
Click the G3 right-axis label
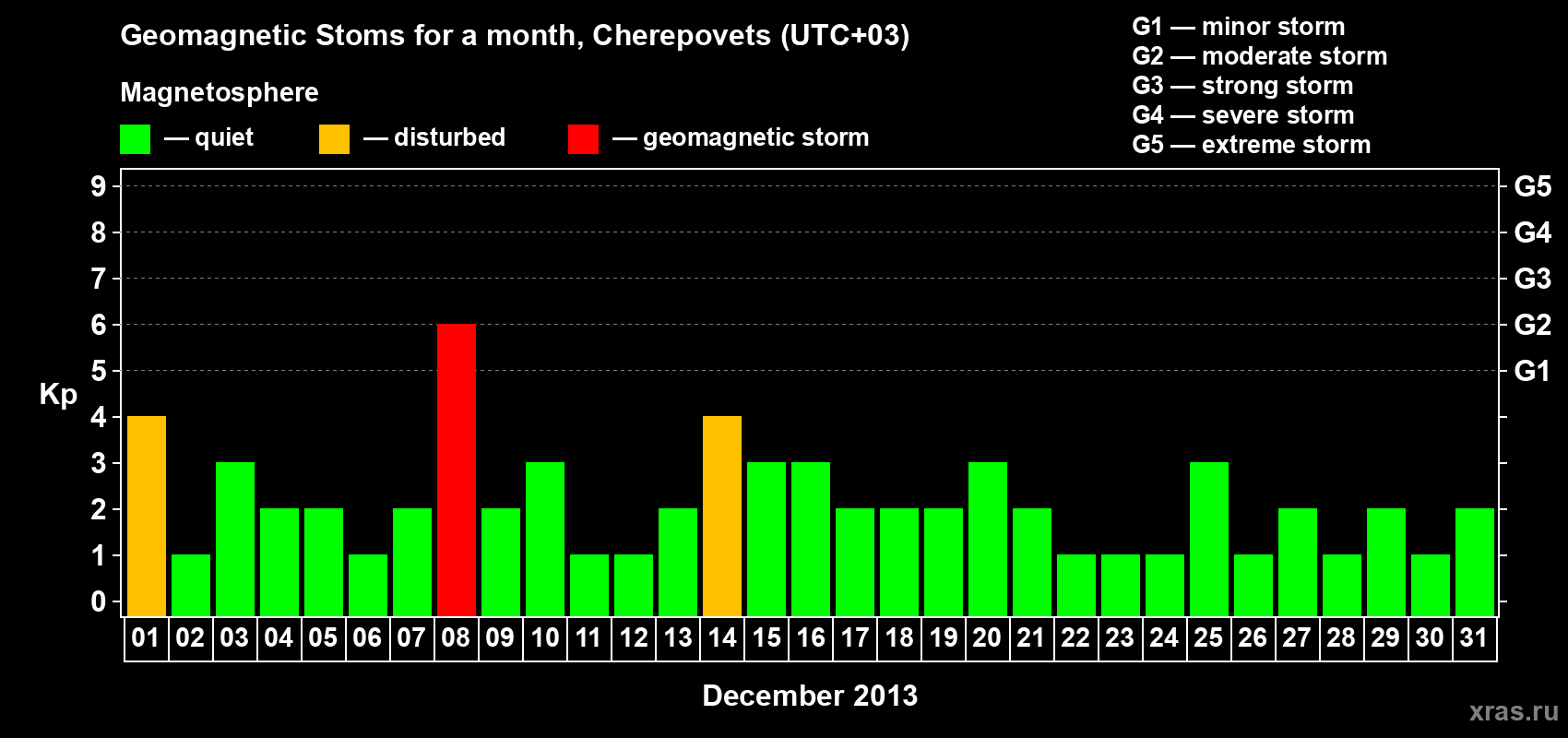click(x=1532, y=279)
